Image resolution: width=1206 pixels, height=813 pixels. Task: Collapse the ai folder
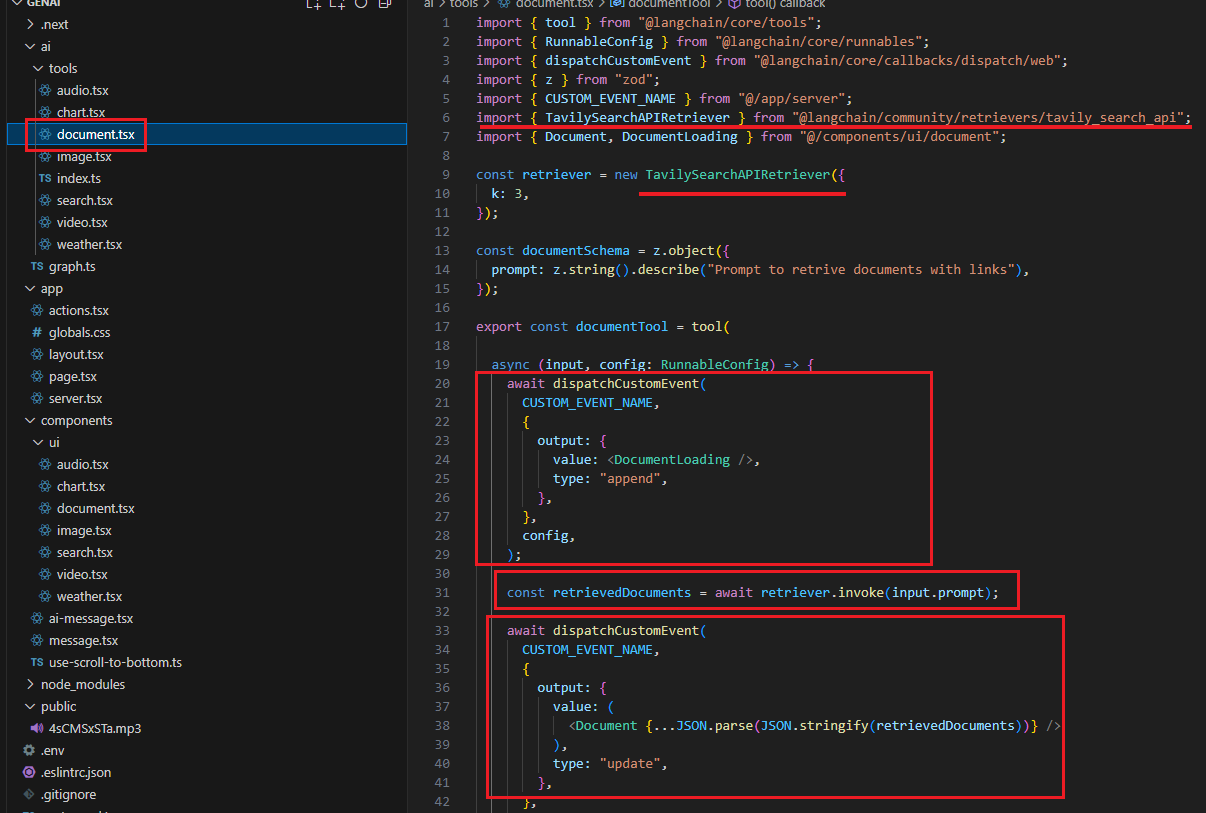pos(30,47)
